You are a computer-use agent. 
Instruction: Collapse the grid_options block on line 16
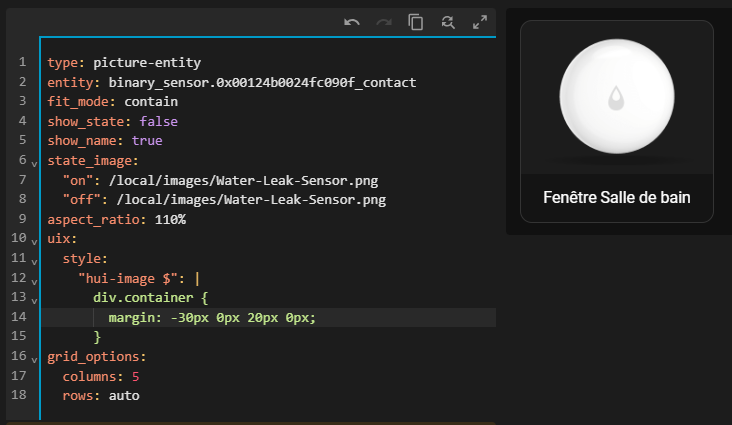point(34,358)
